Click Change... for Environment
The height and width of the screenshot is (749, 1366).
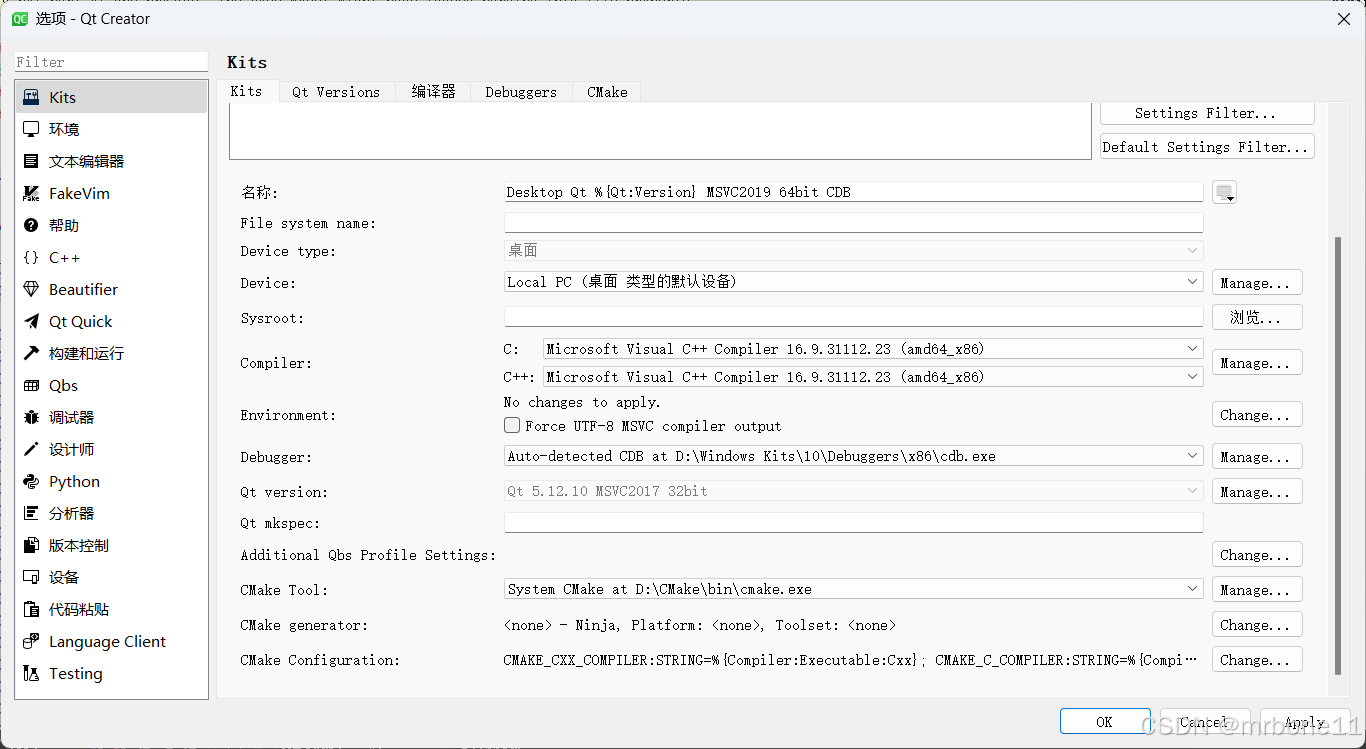tap(1257, 415)
